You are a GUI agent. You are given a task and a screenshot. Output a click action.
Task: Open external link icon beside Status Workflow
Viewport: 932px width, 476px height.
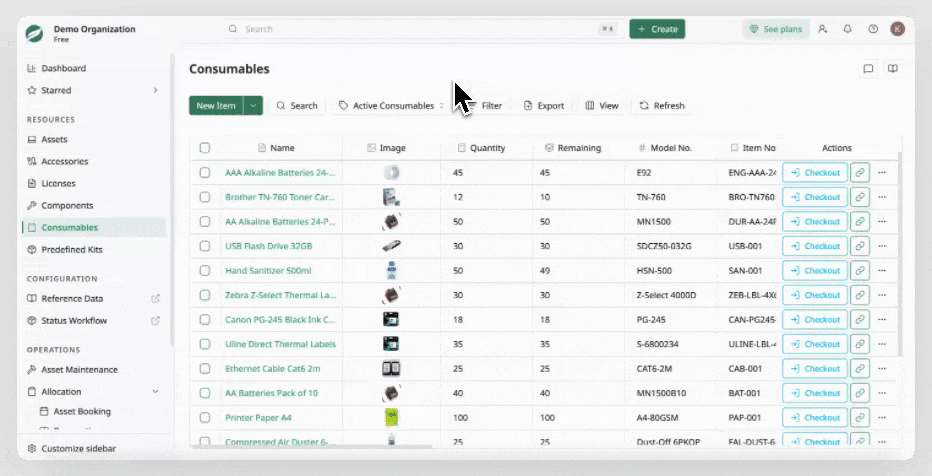(155, 321)
